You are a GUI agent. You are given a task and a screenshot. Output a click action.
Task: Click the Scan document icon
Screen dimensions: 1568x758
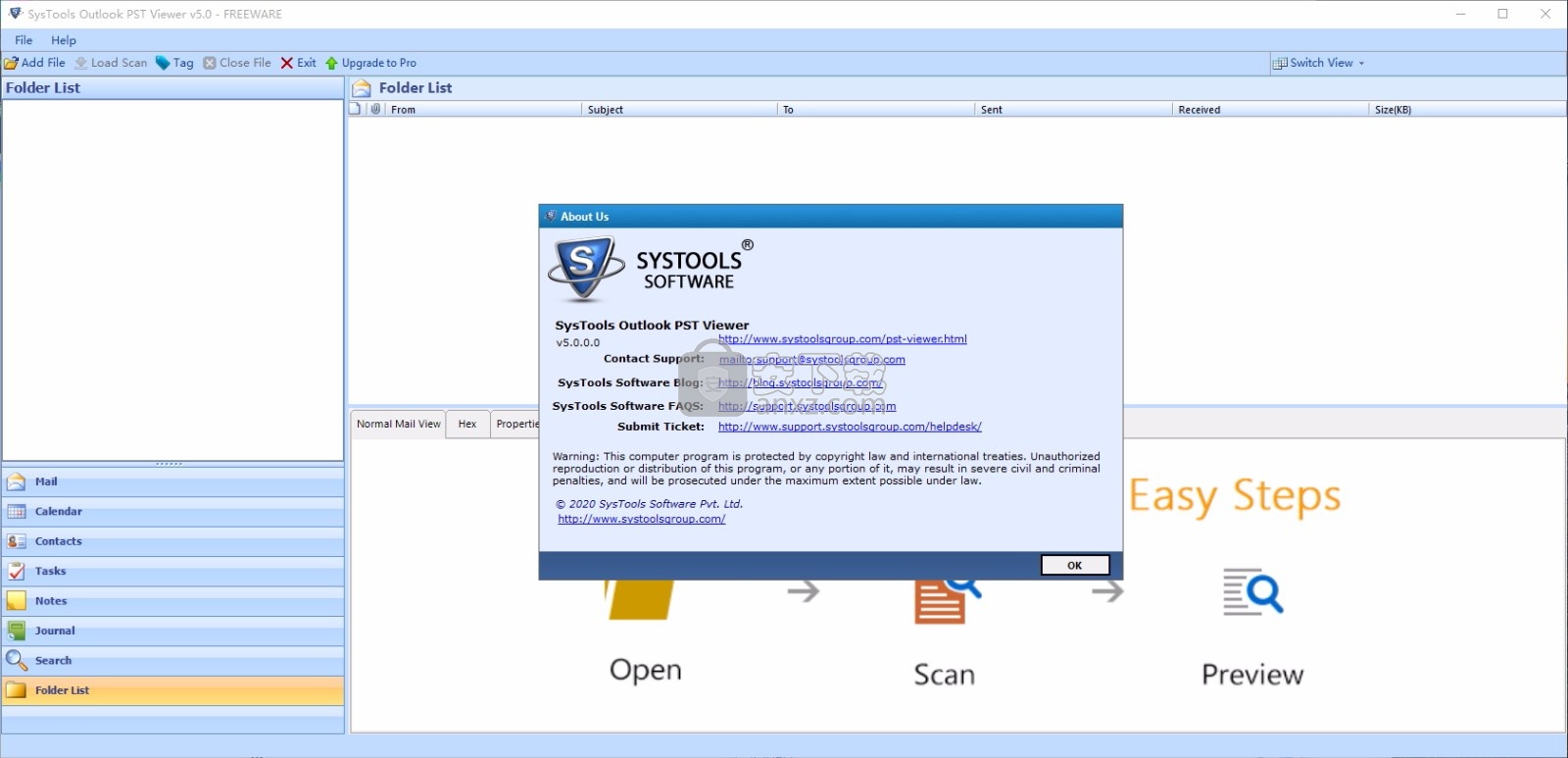[946, 601]
